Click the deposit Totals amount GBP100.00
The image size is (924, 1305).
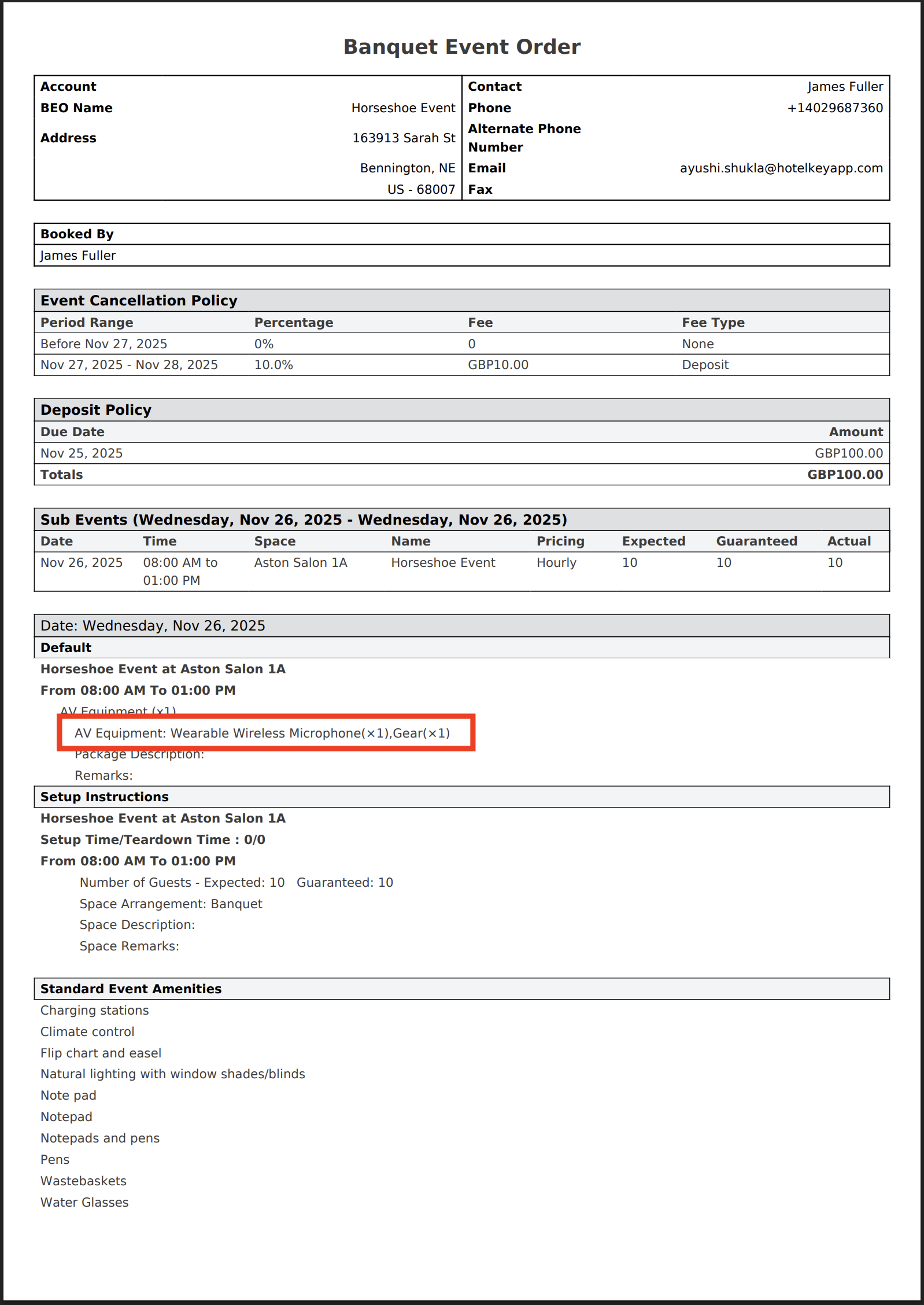tap(845, 475)
